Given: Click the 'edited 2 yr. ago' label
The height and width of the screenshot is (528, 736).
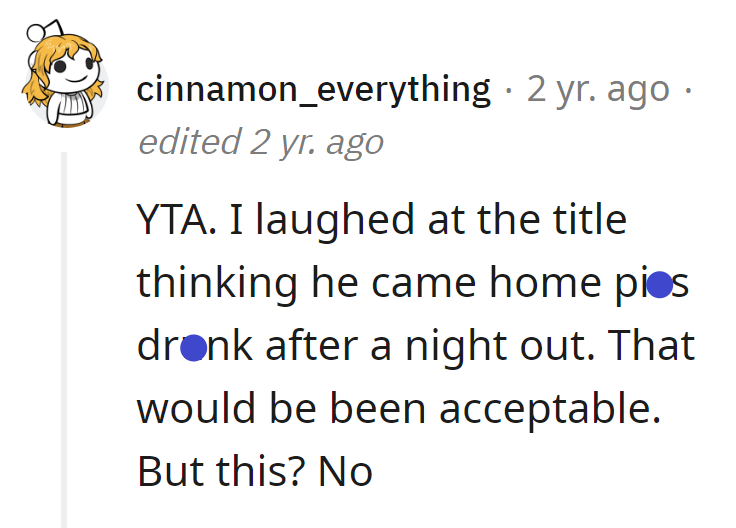Looking at the screenshot, I should 261,142.
